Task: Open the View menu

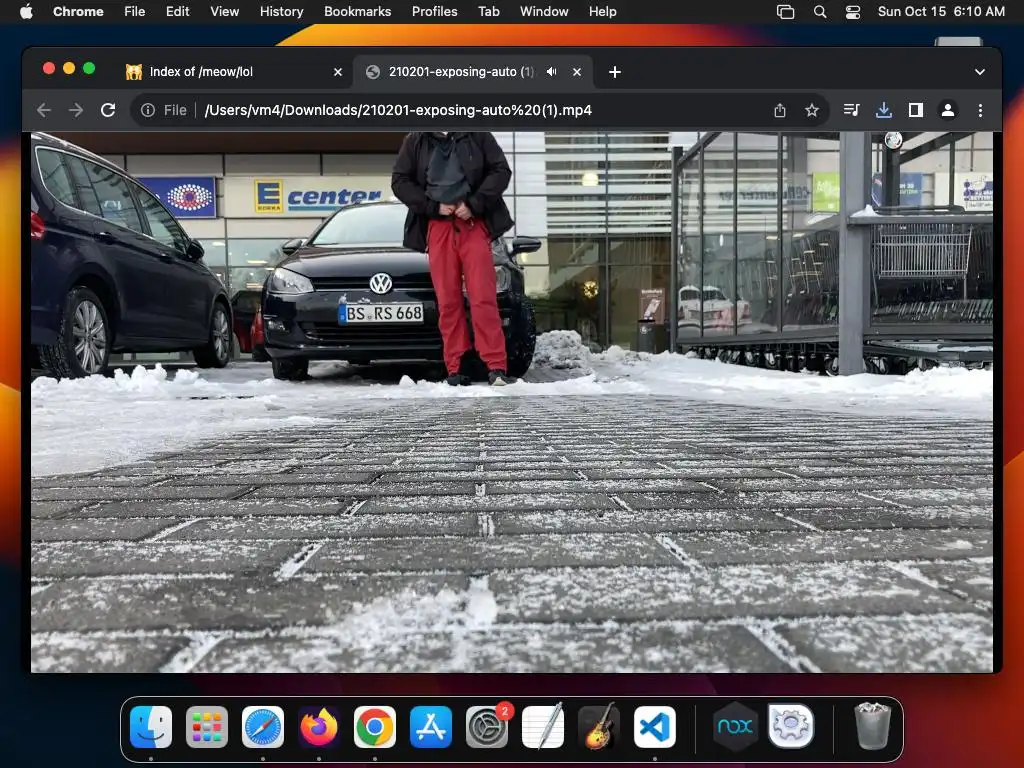Action: [224, 11]
